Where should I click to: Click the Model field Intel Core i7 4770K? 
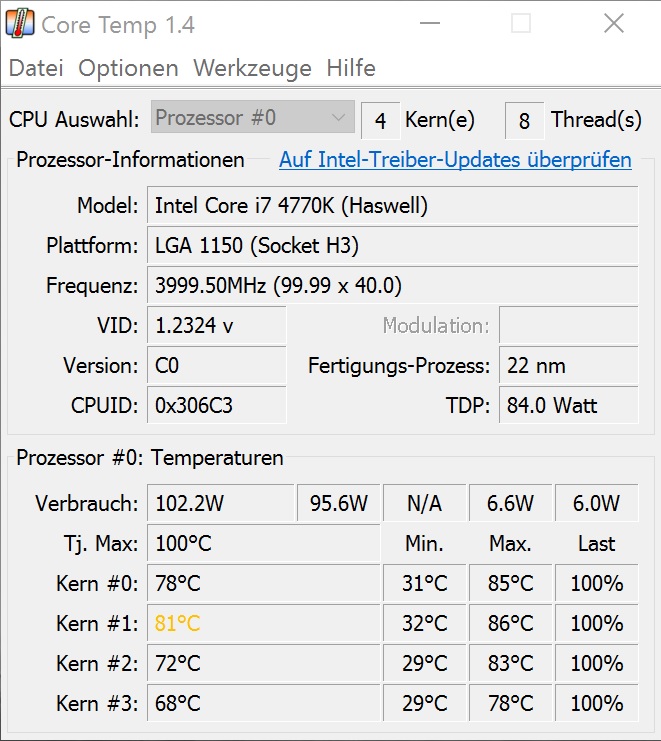click(x=392, y=205)
